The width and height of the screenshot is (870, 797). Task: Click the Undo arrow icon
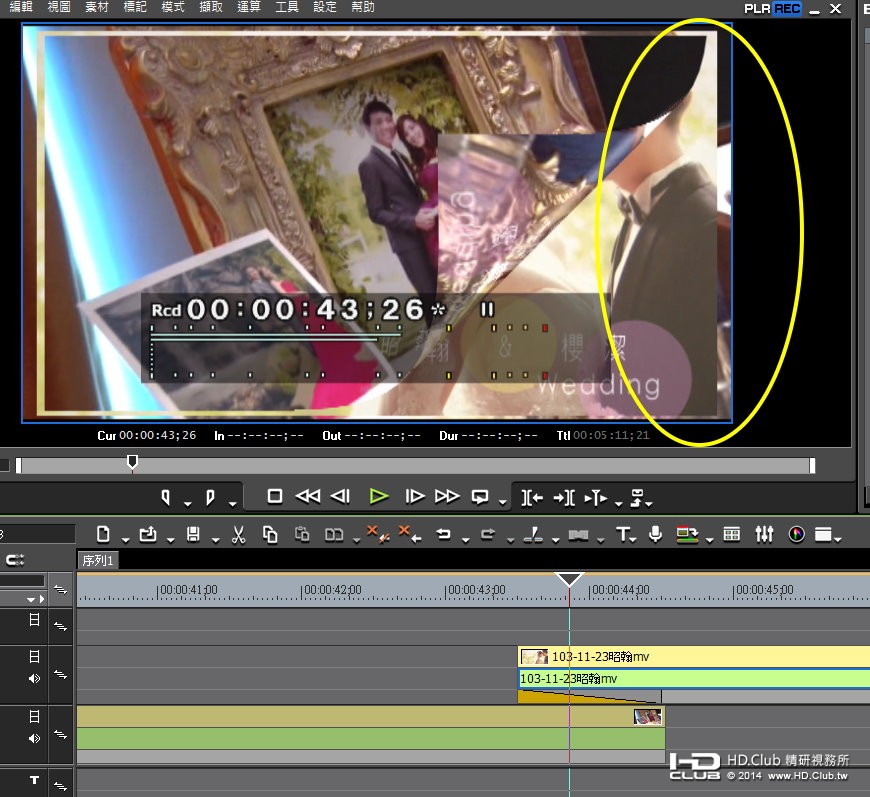pyautogui.click(x=443, y=534)
